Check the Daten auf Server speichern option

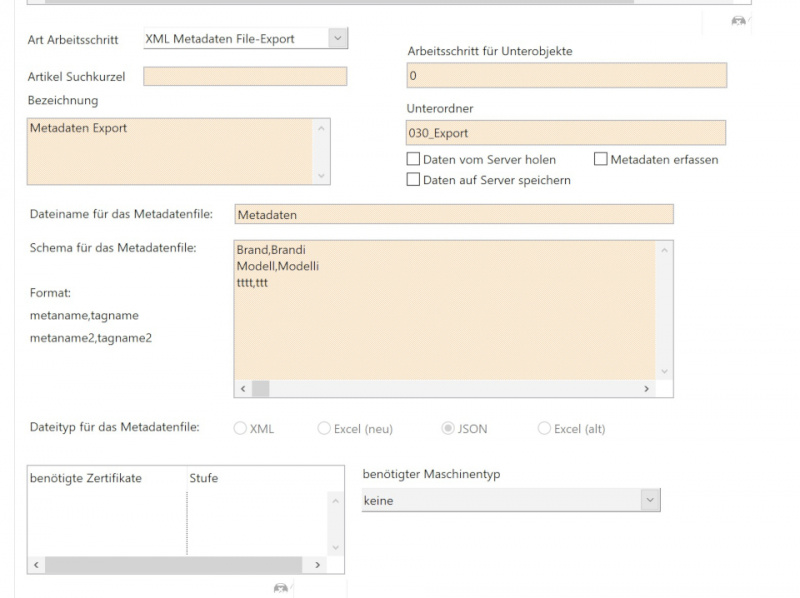413,180
